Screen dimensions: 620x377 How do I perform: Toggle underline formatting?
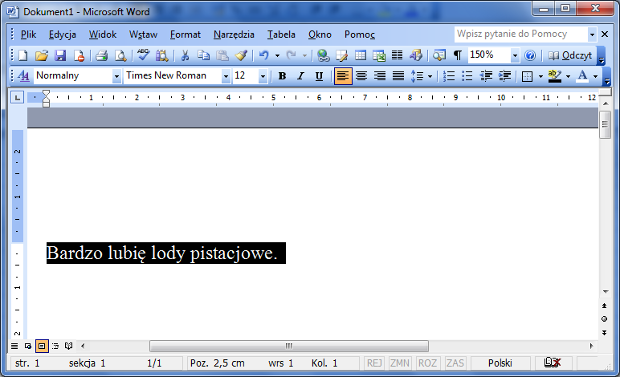pyautogui.click(x=319, y=76)
